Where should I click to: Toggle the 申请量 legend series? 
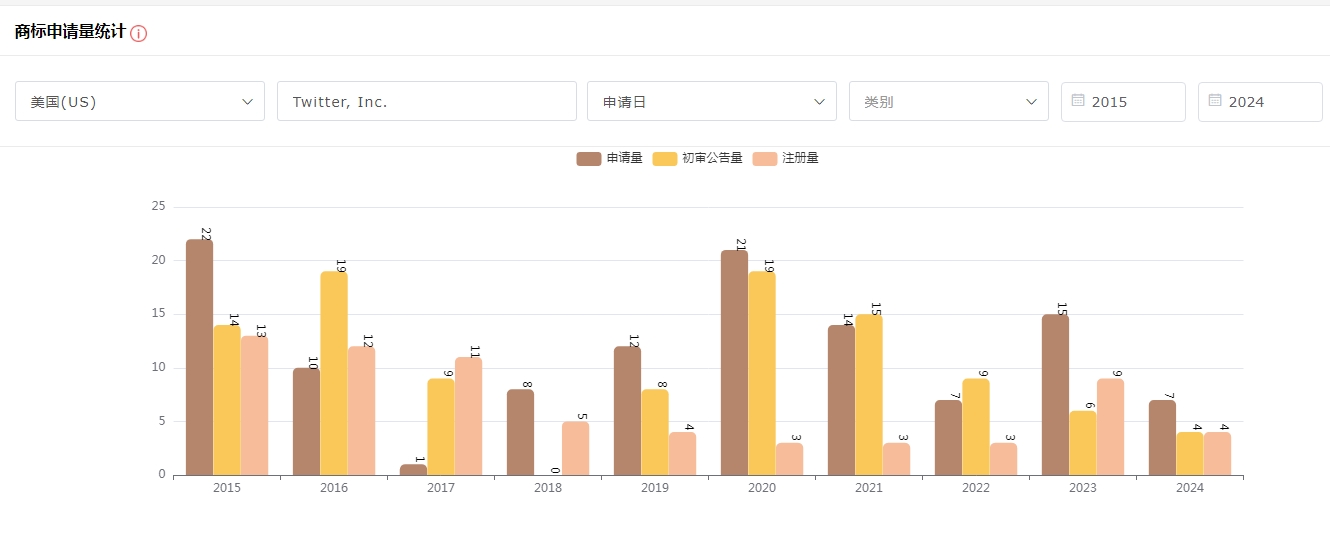click(610, 158)
